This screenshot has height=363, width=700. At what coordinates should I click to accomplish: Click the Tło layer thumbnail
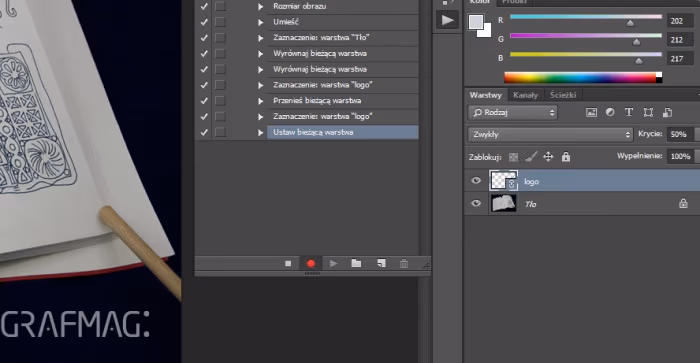click(x=504, y=203)
